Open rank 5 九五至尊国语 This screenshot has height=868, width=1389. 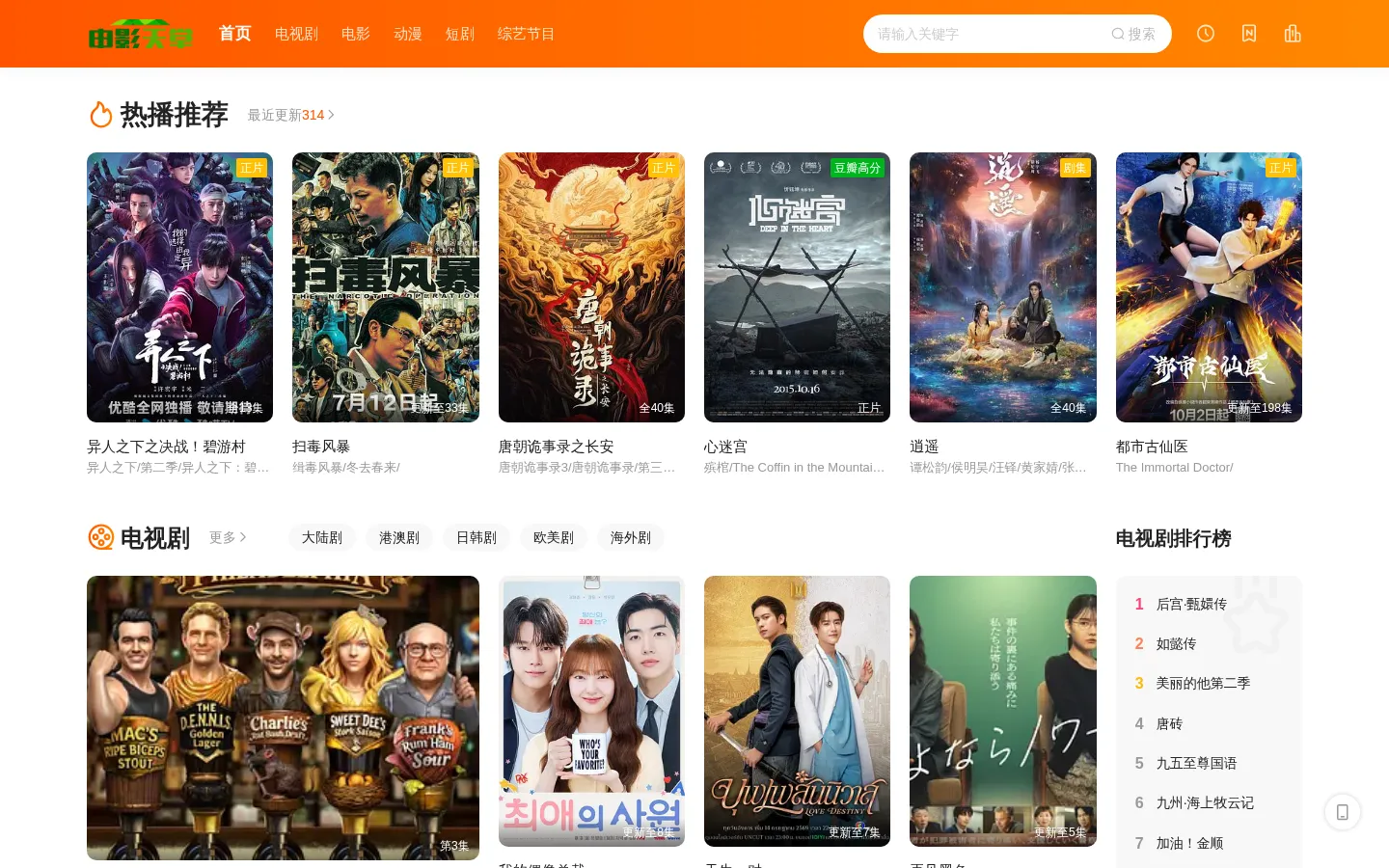pos(1196,763)
